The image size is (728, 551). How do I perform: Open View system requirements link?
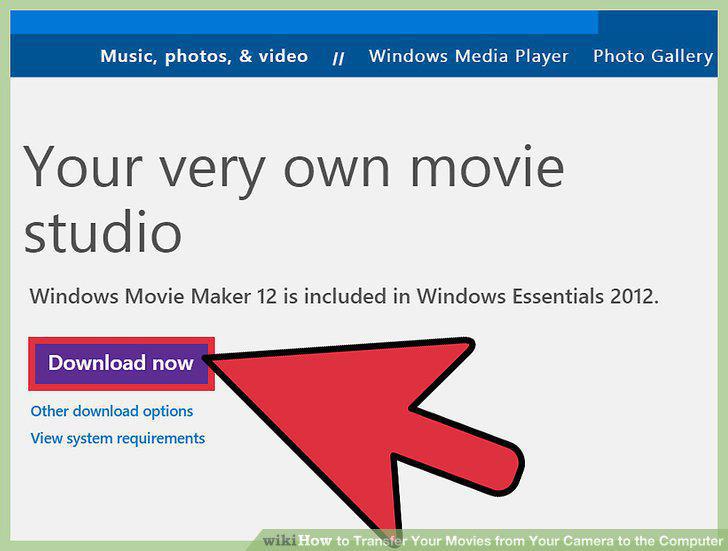(x=117, y=438)
